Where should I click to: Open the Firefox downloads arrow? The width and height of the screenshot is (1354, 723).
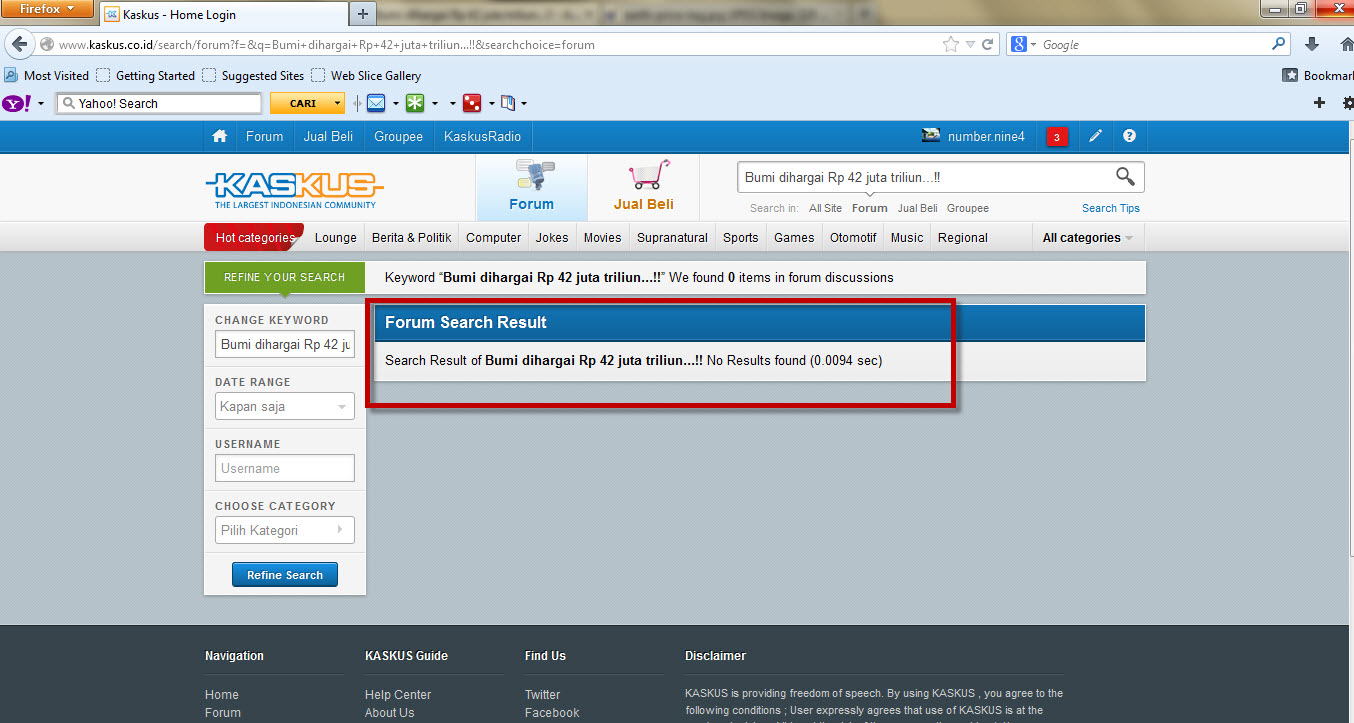[x=1312, y=44]
